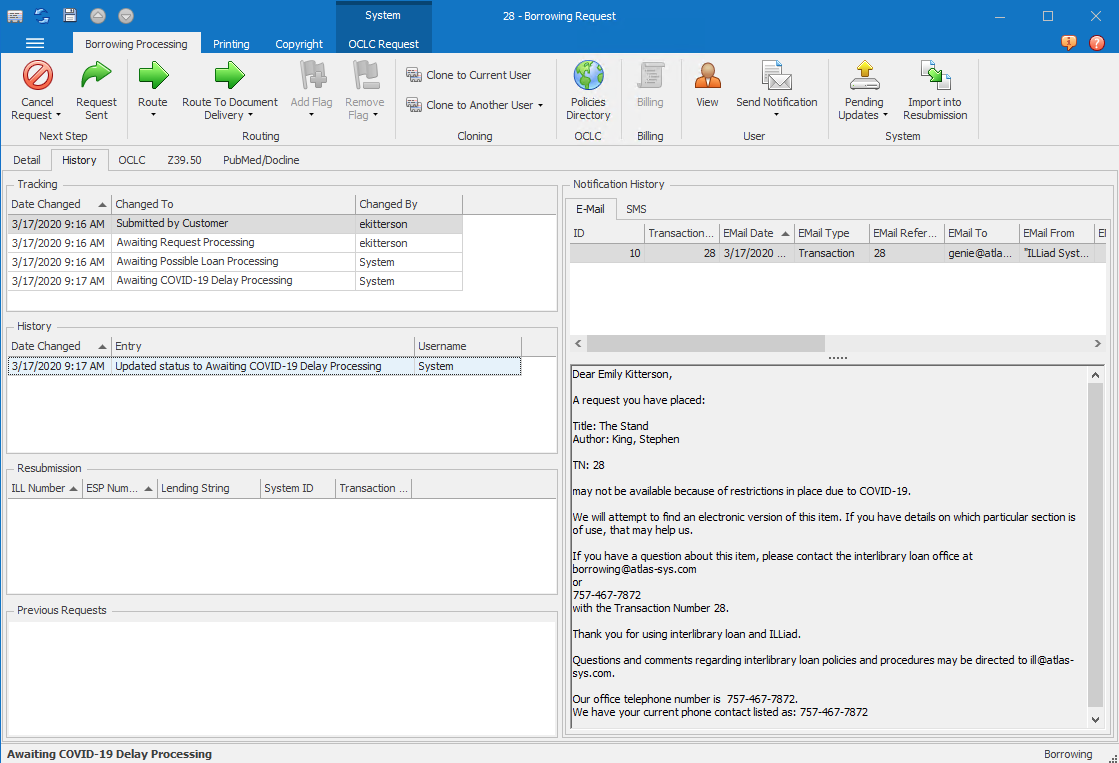
Task: Click Clone to Current User button
Action: click(x=468, y=75)
